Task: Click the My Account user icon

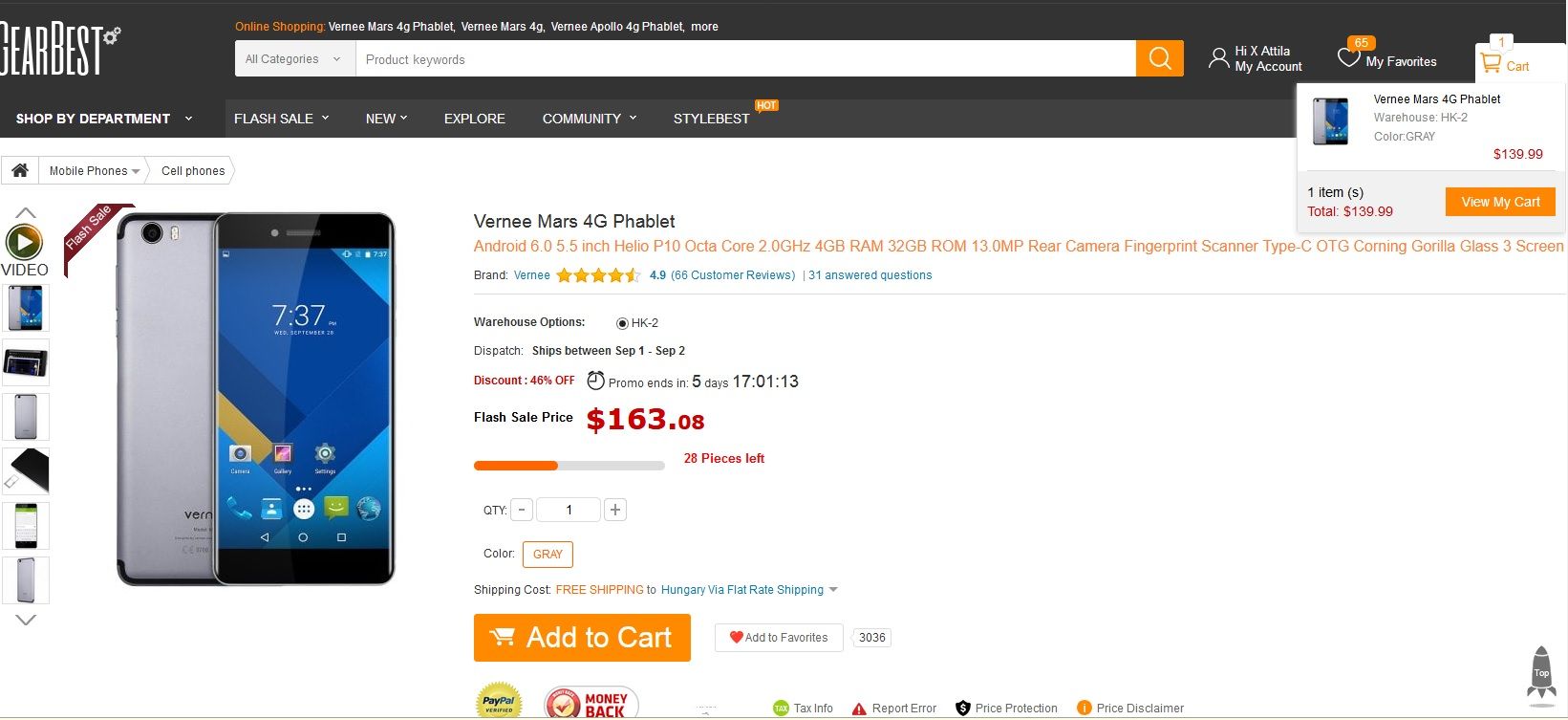Action: 1218,58
